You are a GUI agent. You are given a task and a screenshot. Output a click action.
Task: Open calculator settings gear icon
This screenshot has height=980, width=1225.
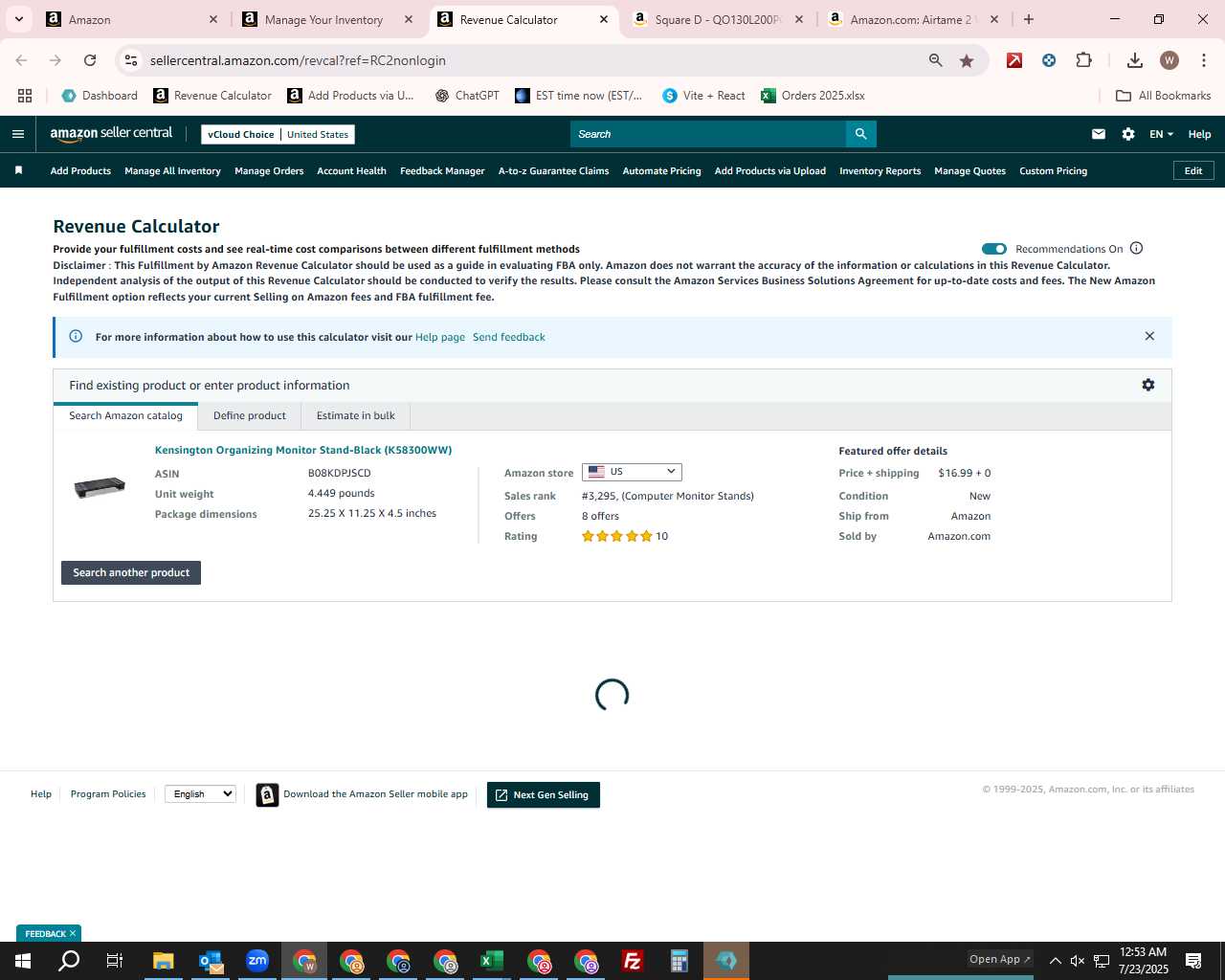(1148, 385)
